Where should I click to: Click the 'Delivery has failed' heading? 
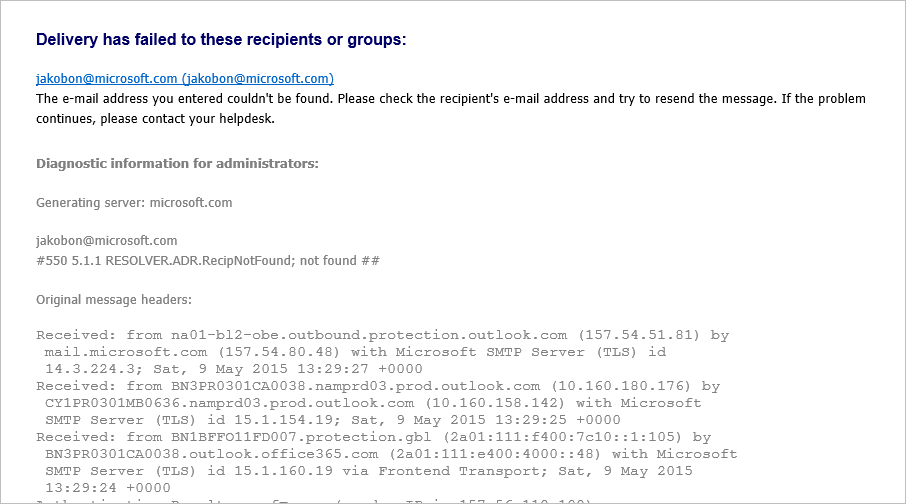tap(221, 39)
